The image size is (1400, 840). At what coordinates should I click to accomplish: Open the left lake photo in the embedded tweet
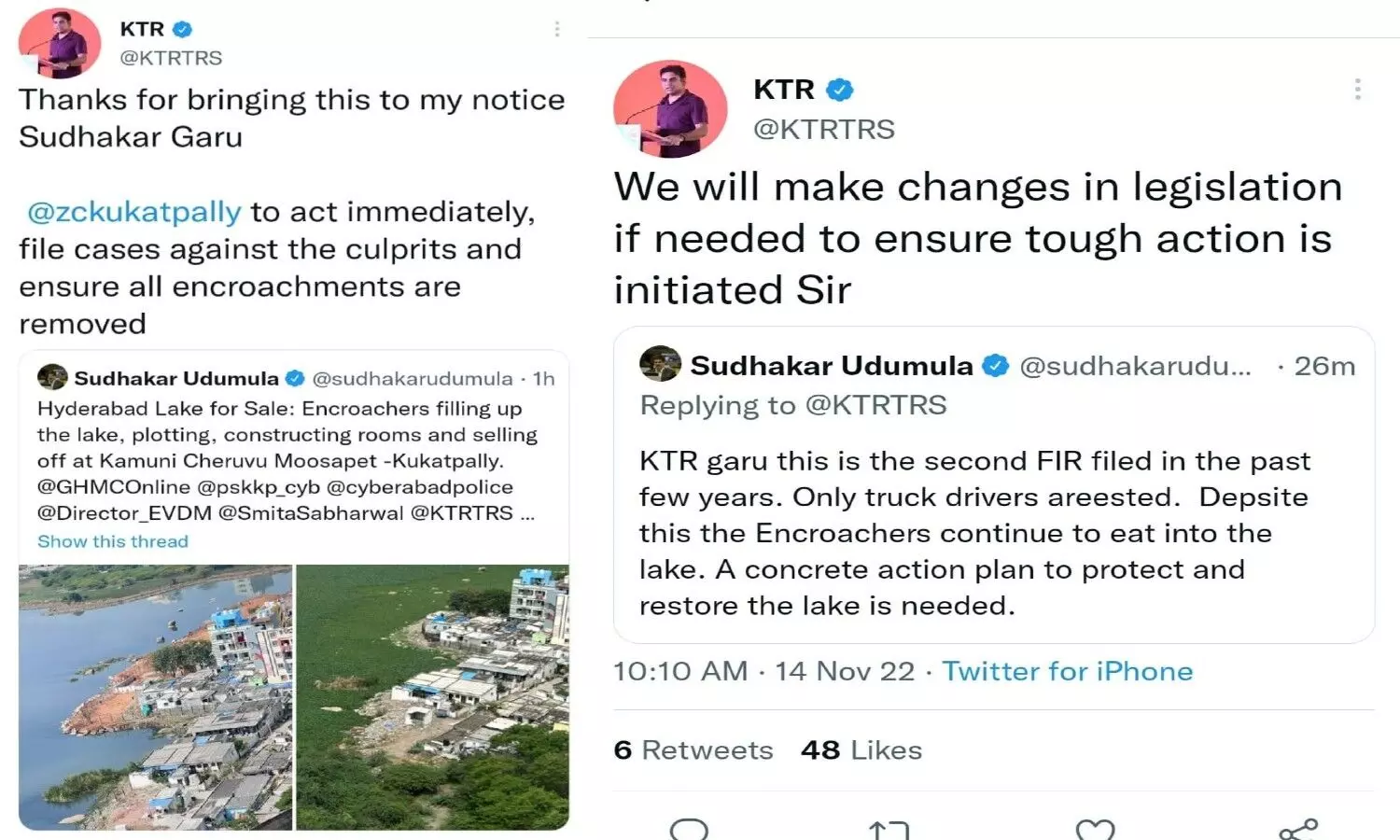pyautogui.click(x=154, y=695)
